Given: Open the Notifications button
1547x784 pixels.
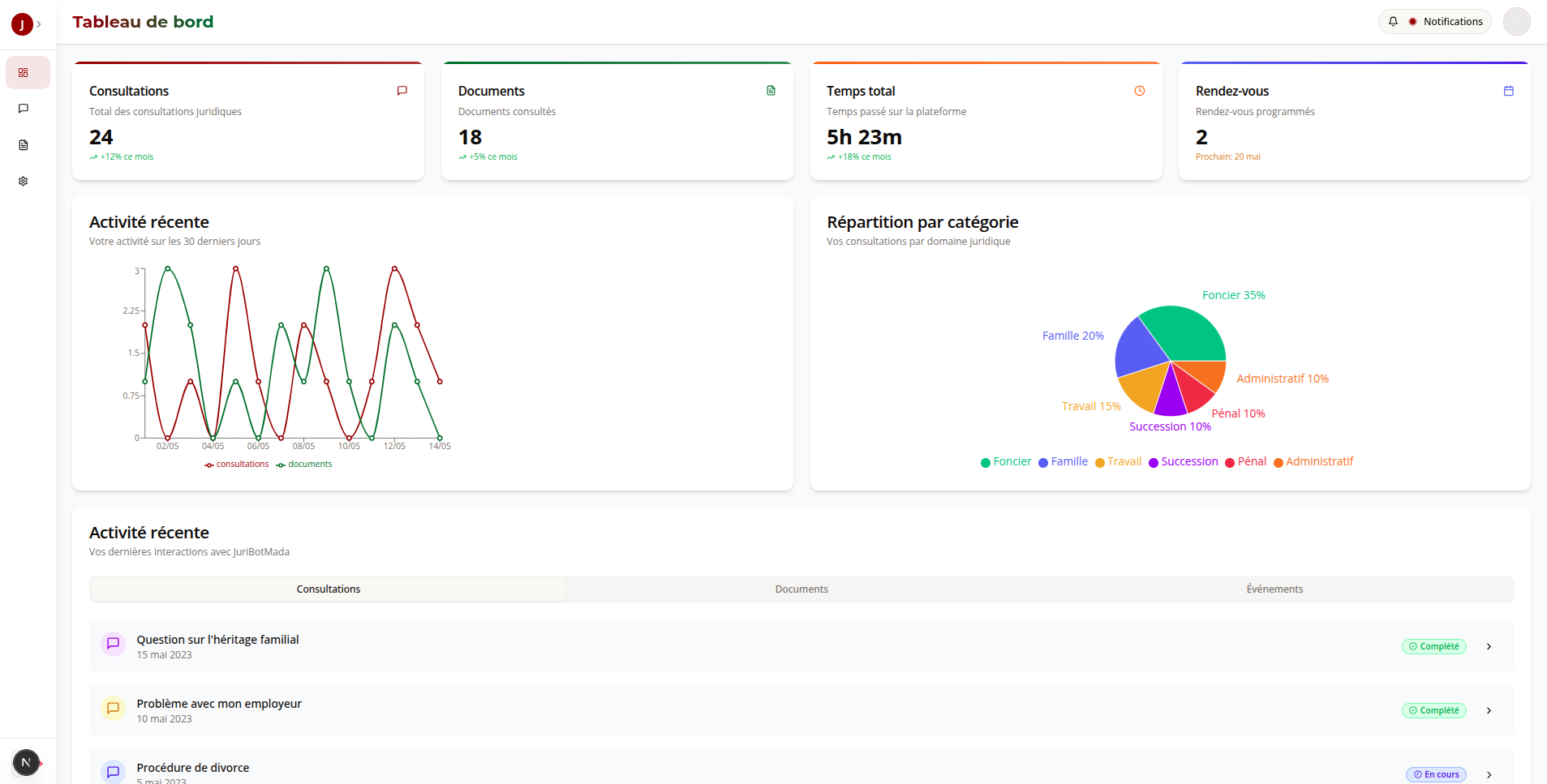Looking at the screenshot, I should tap(1434, 22).
